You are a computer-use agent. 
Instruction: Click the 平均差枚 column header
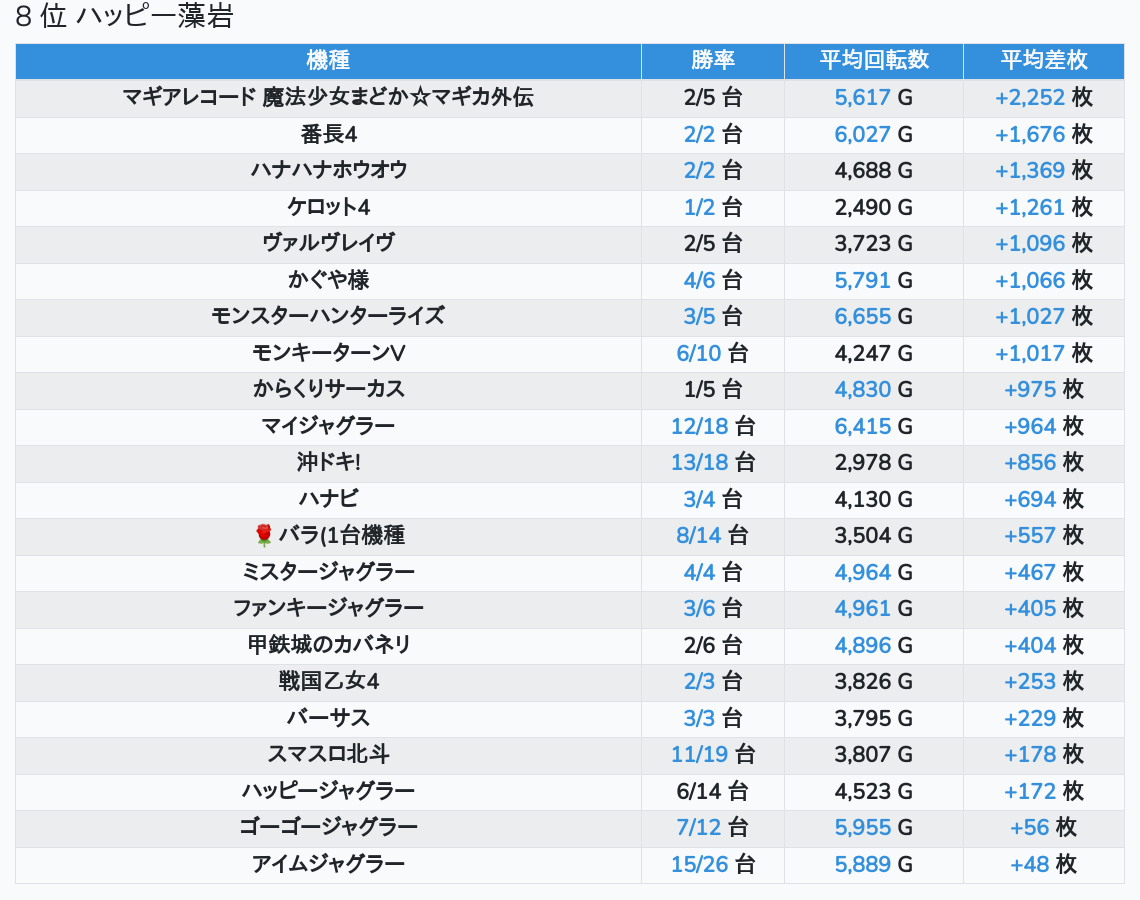click(1043, 60)
